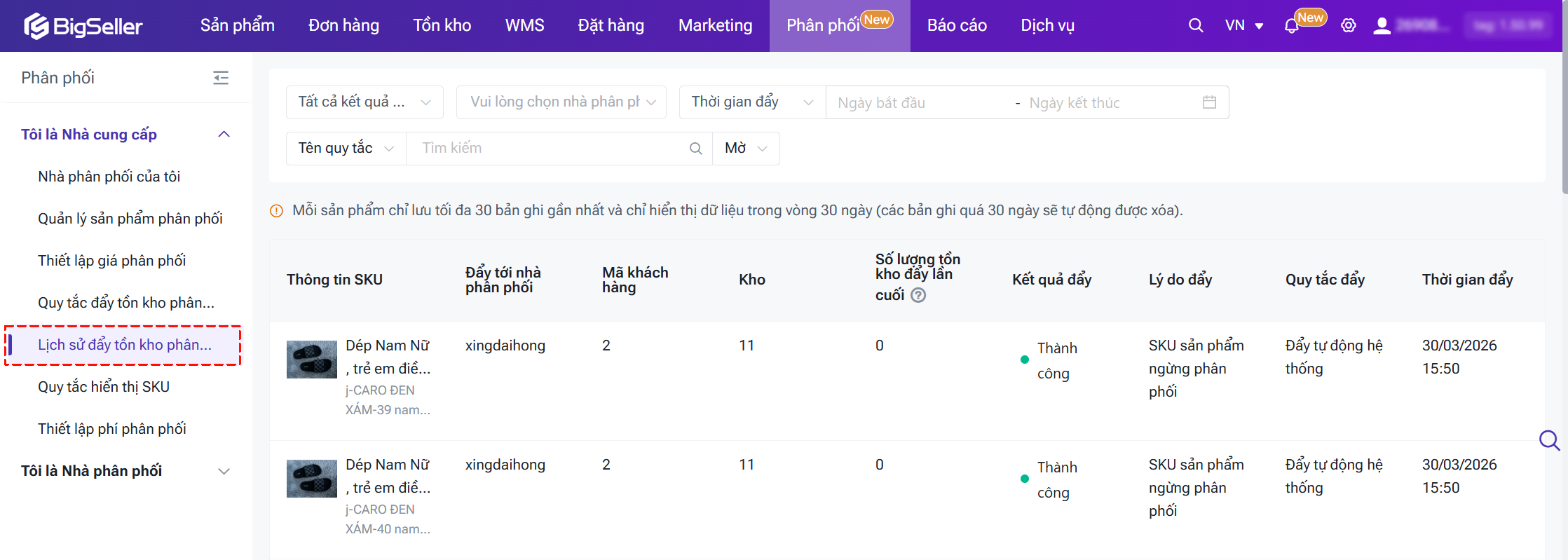
Task: Click the floating magnifier icon at right edge
Action: point(1549,440)
